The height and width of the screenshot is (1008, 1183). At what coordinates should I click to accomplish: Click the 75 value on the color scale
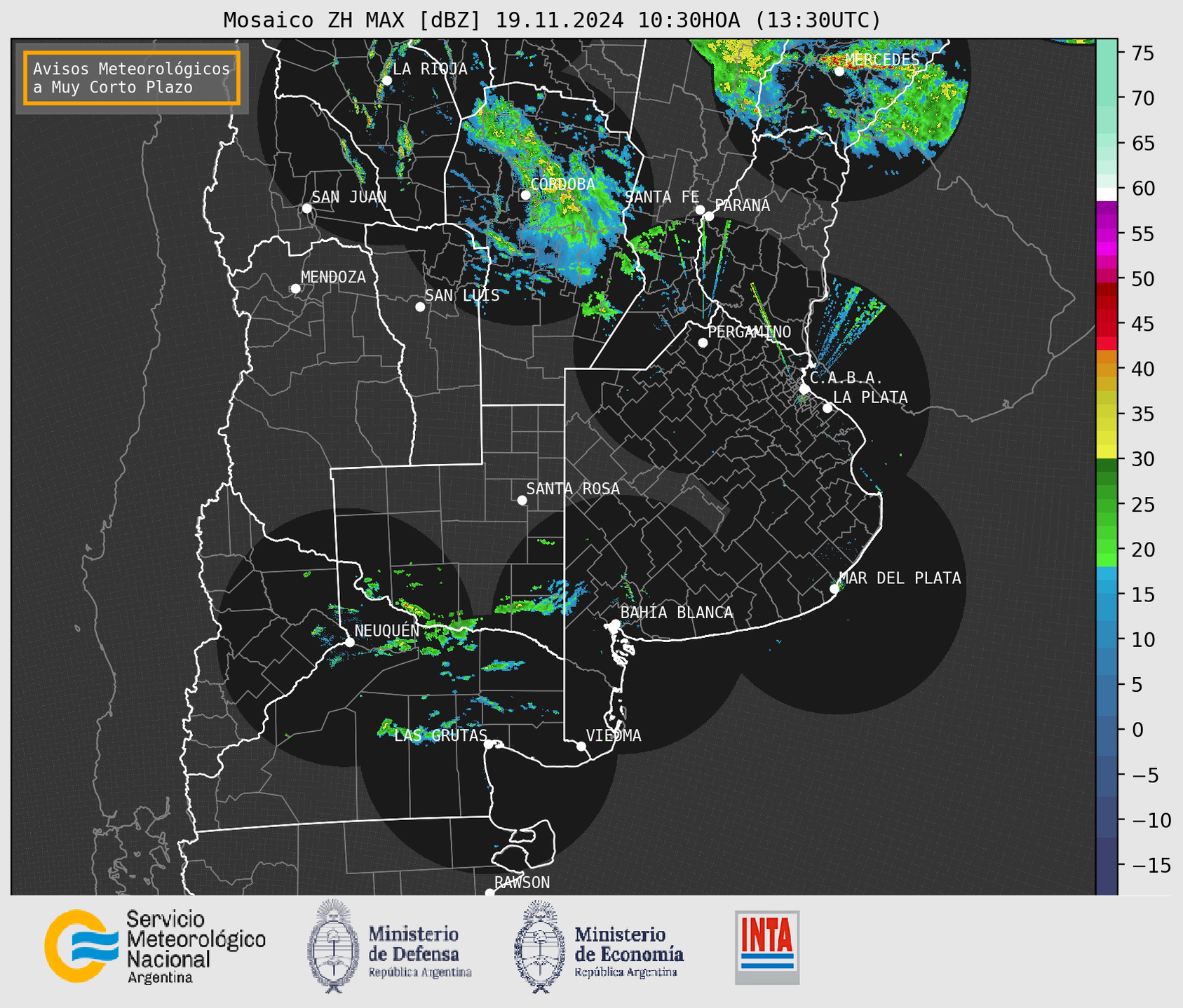click(1142, 53)
